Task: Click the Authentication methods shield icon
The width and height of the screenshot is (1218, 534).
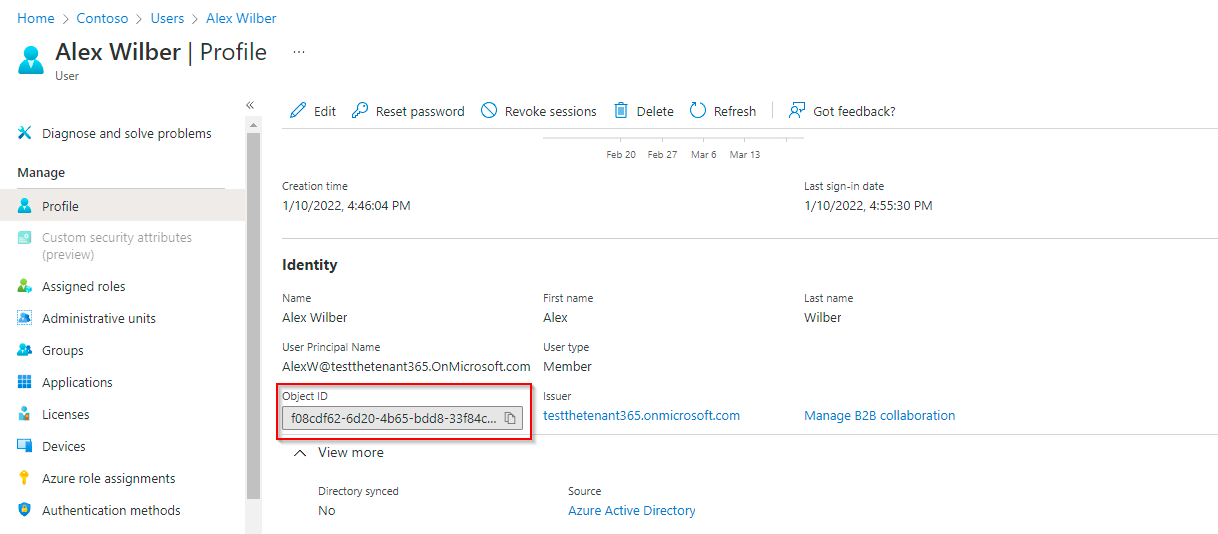Action: click(25, 510)
